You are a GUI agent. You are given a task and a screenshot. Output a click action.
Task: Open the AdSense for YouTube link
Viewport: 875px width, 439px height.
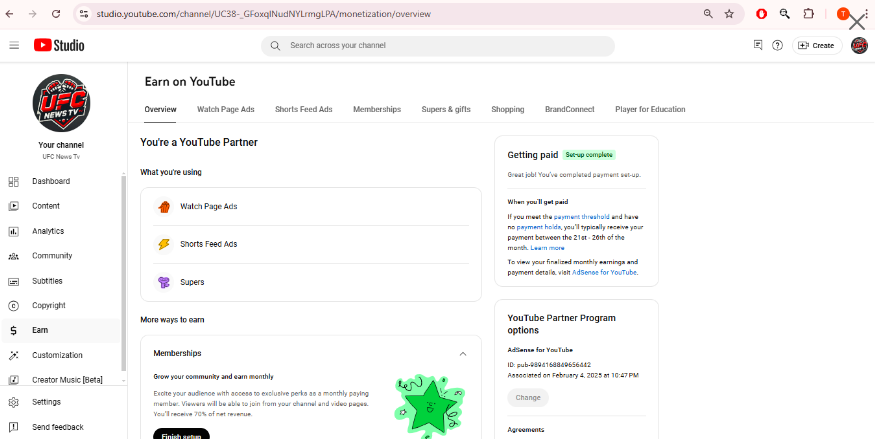pyautogui.click(x=604, y=272)
